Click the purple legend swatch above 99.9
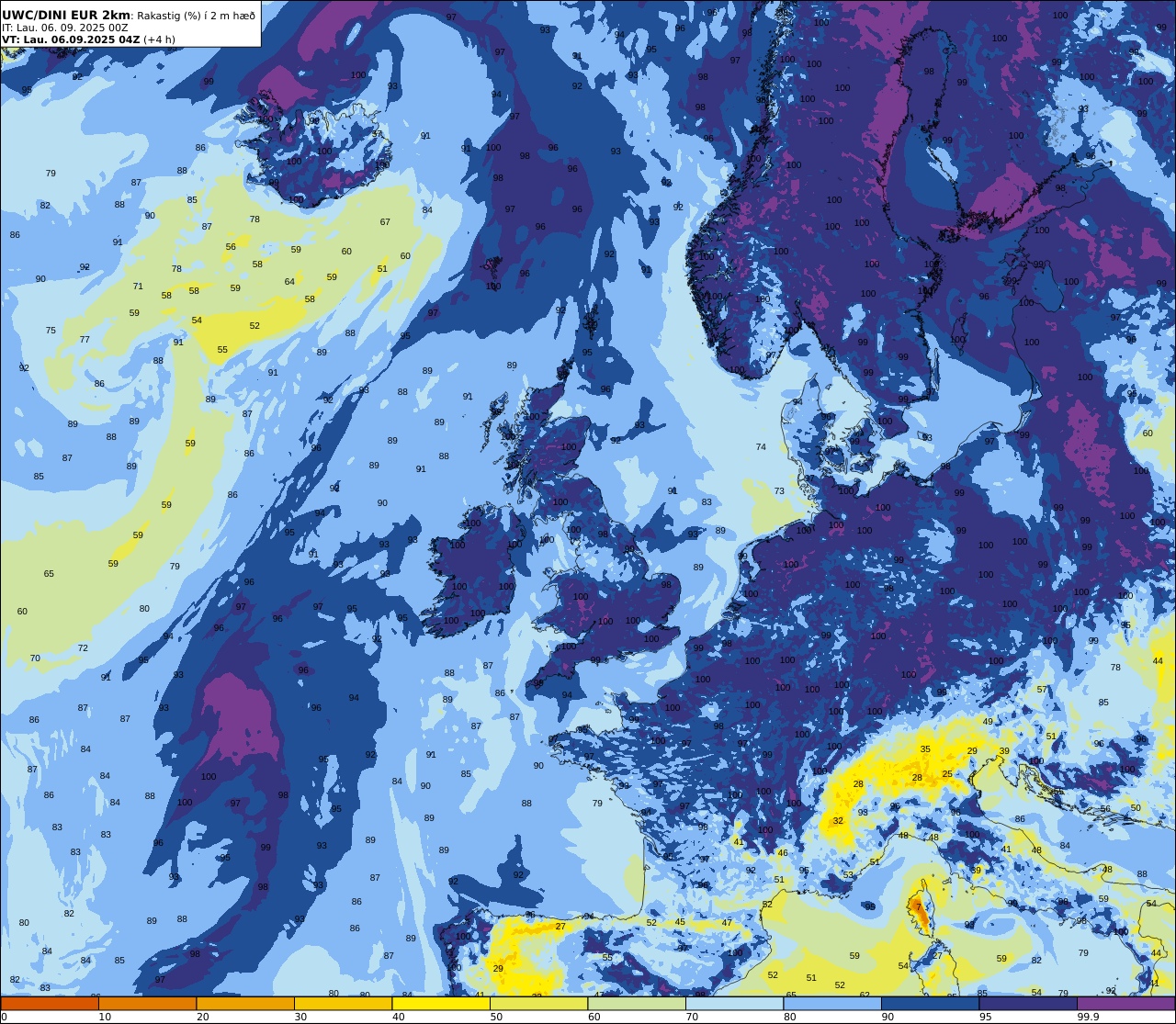The width and height of the screenshot is (1176, 1024). 1126,1003
